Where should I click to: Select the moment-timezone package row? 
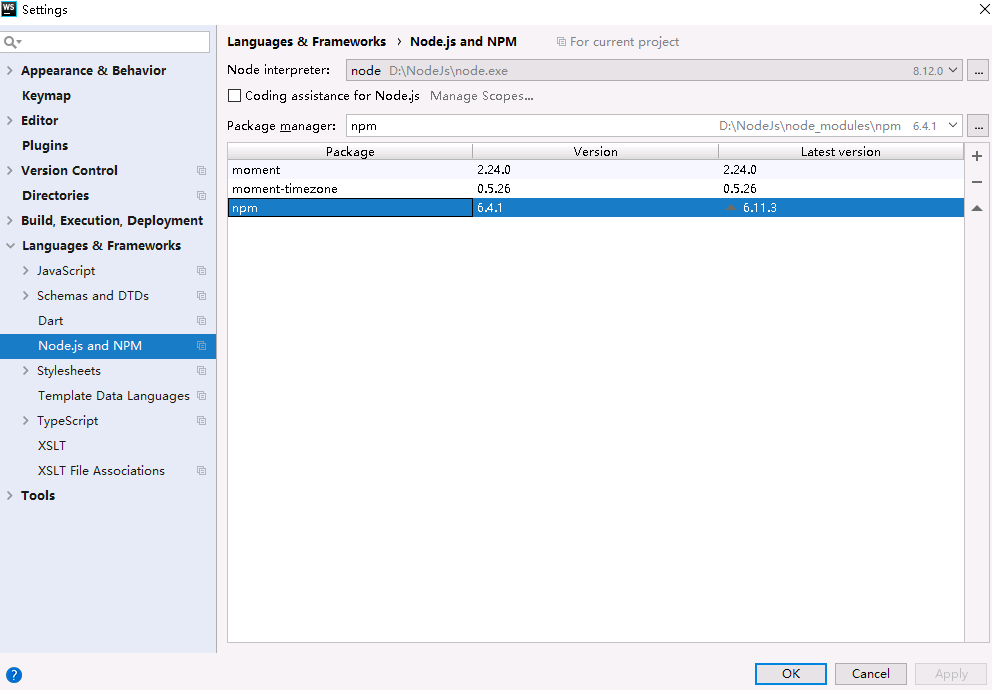[595, 188]
